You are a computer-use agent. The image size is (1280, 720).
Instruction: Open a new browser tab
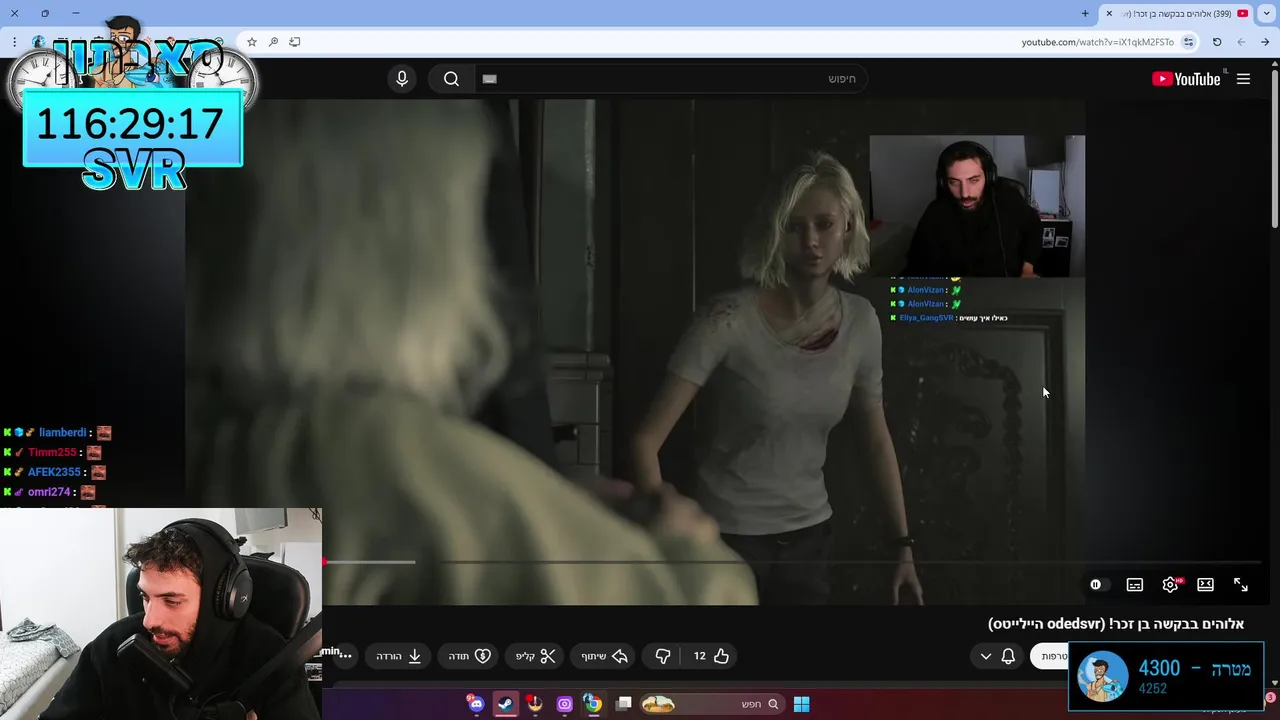1085,13
